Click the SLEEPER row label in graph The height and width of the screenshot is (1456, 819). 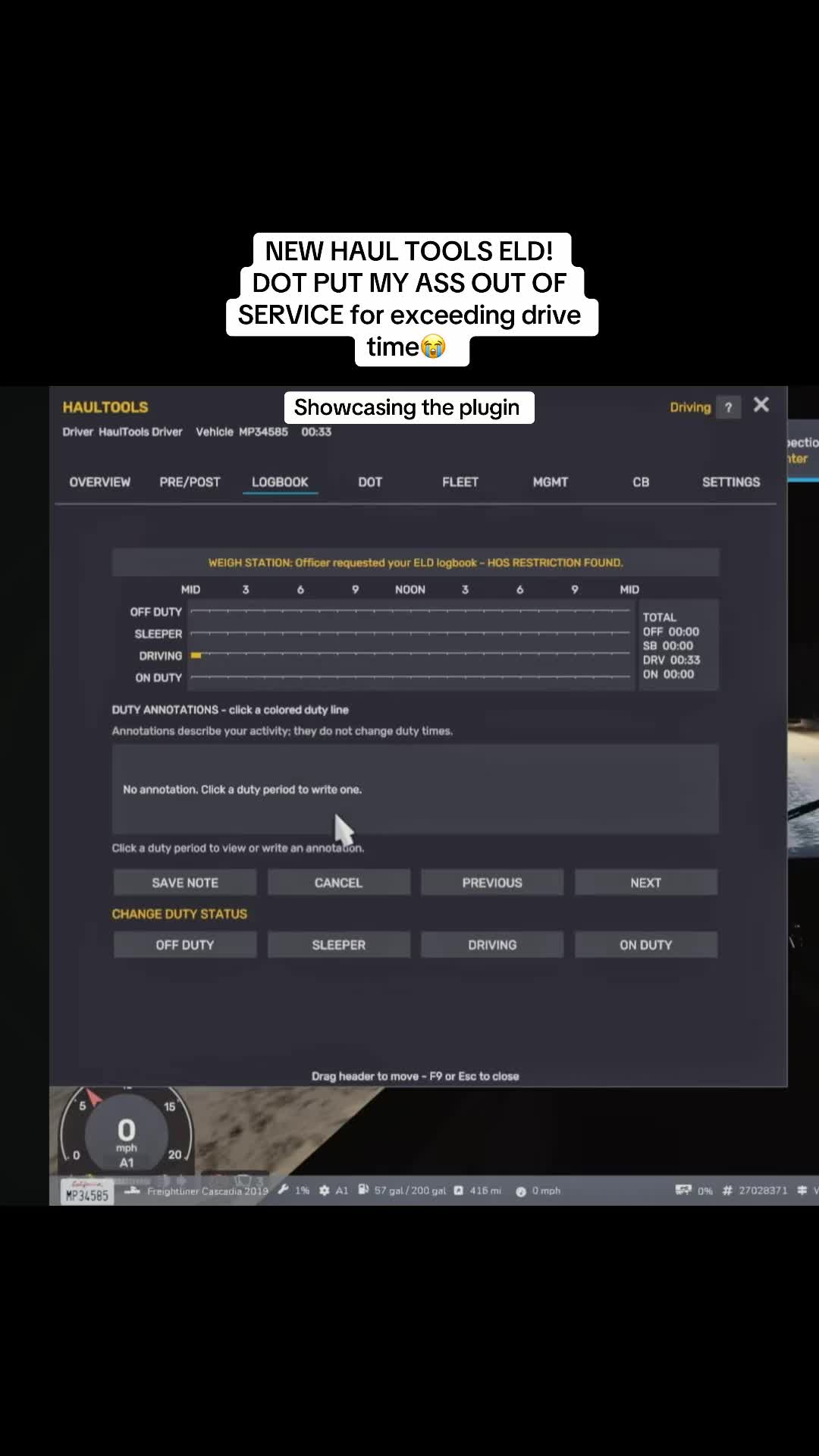pos(158,634)
